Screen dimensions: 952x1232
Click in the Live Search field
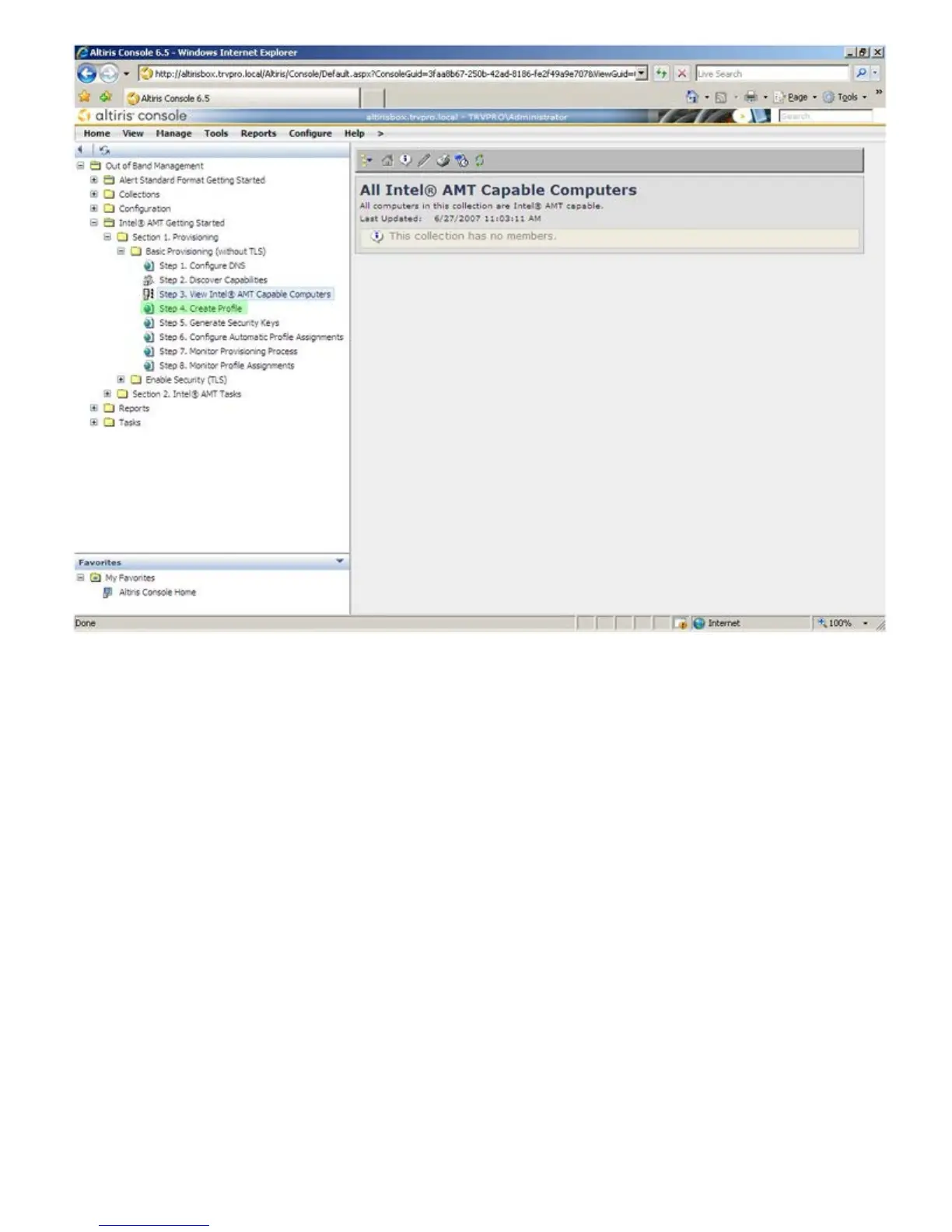pos(772,73)
